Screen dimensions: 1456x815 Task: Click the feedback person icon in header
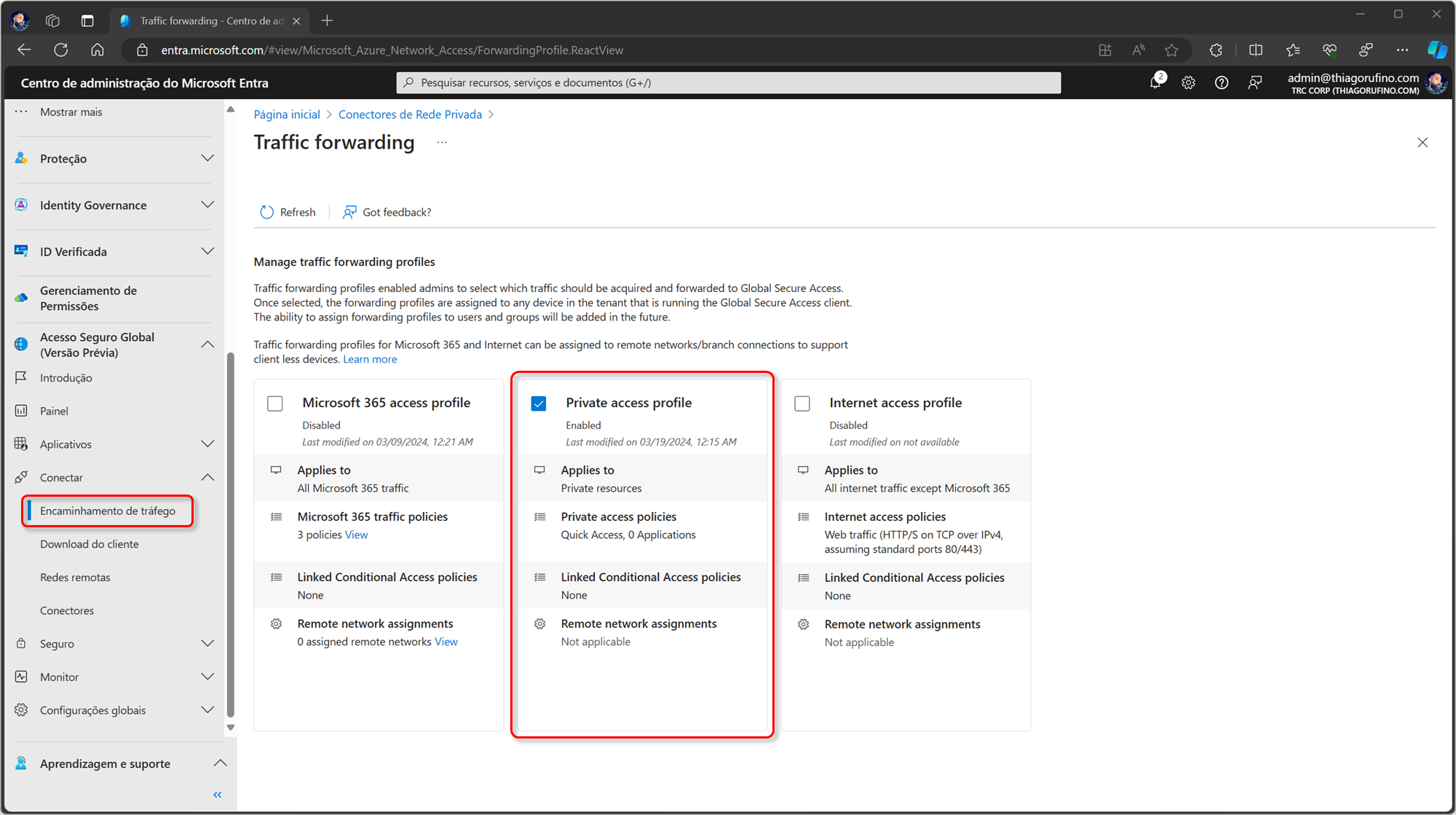pyautogui.click(x=1255, y=83)
